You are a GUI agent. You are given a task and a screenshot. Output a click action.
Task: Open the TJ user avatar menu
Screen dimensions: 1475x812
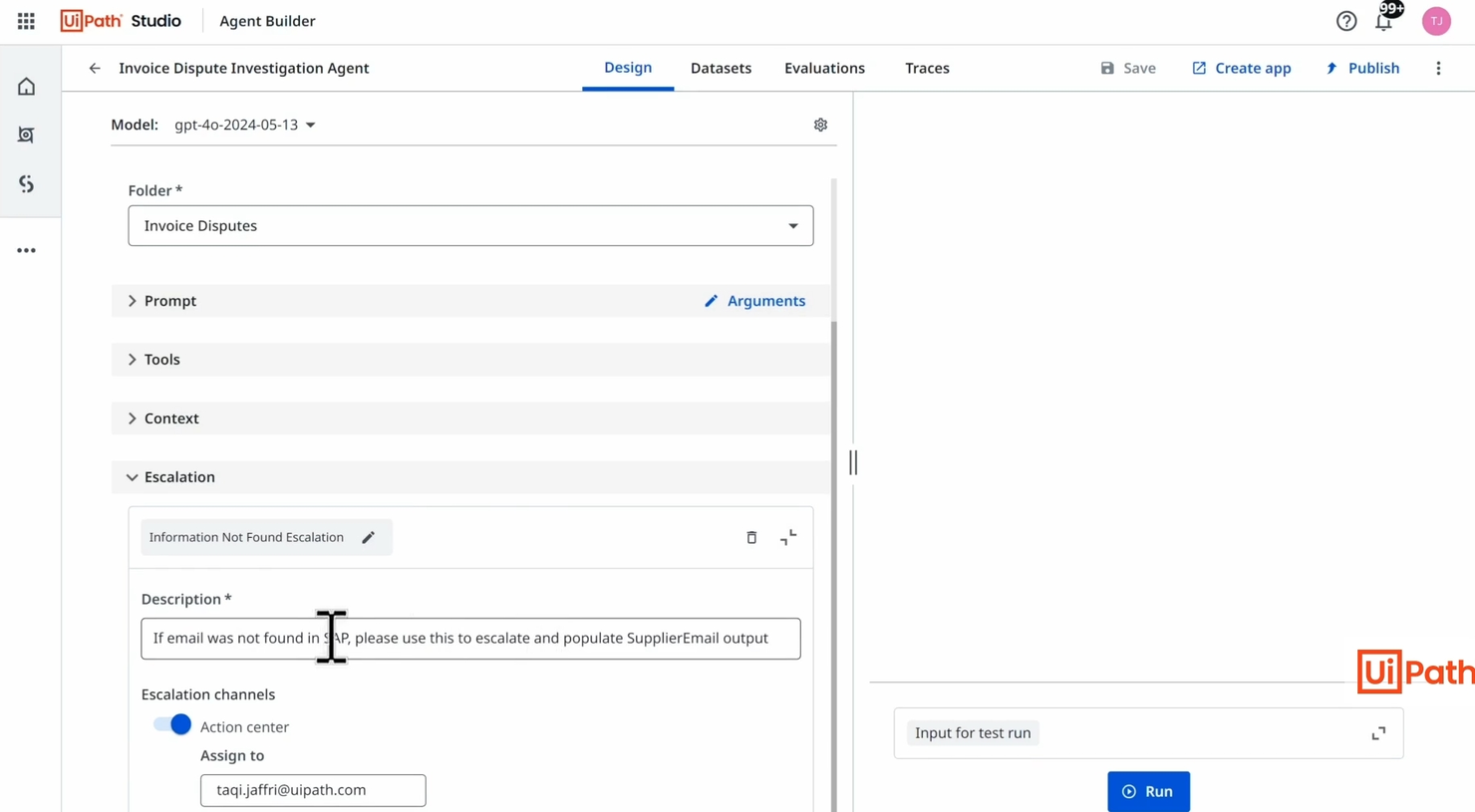tap(1436, 21)
